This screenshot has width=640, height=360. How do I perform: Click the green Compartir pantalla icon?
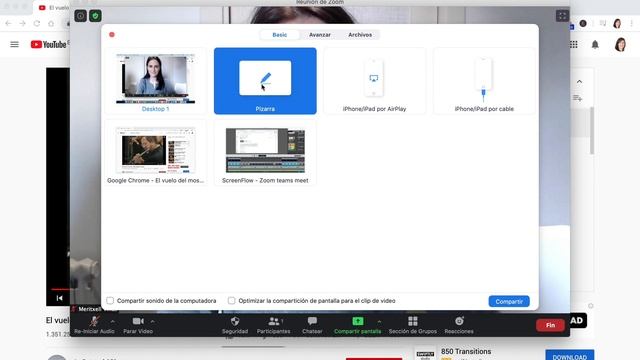(x=358, y=321)
